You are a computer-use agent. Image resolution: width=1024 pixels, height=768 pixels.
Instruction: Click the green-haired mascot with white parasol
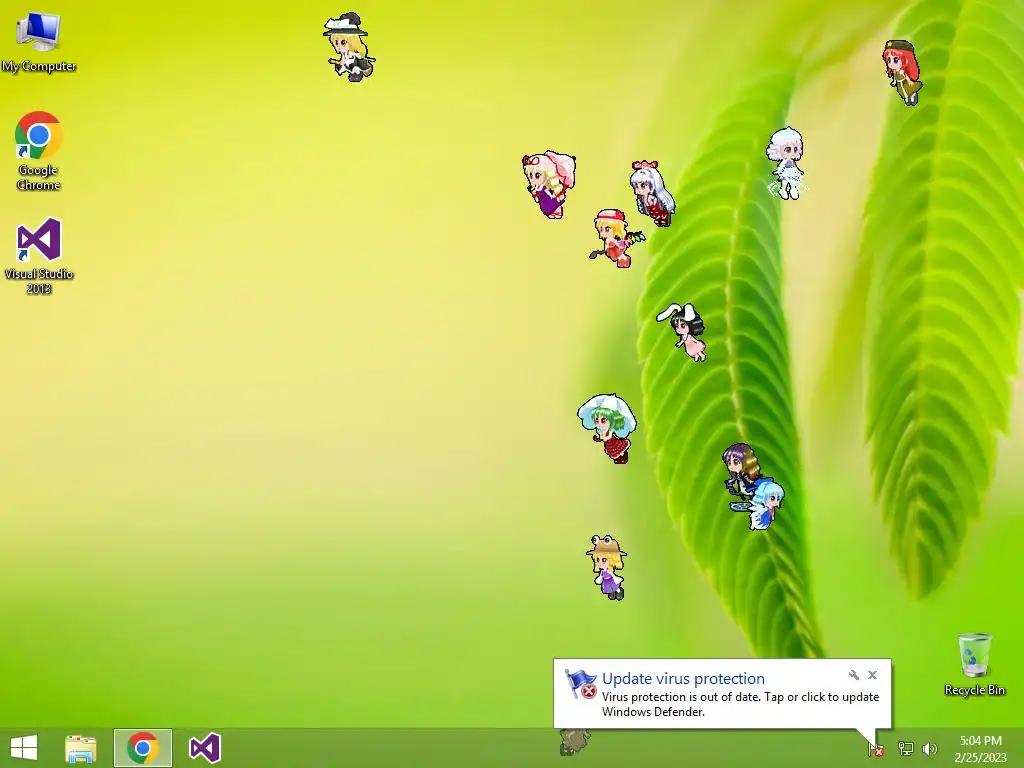tap(607, 428)
